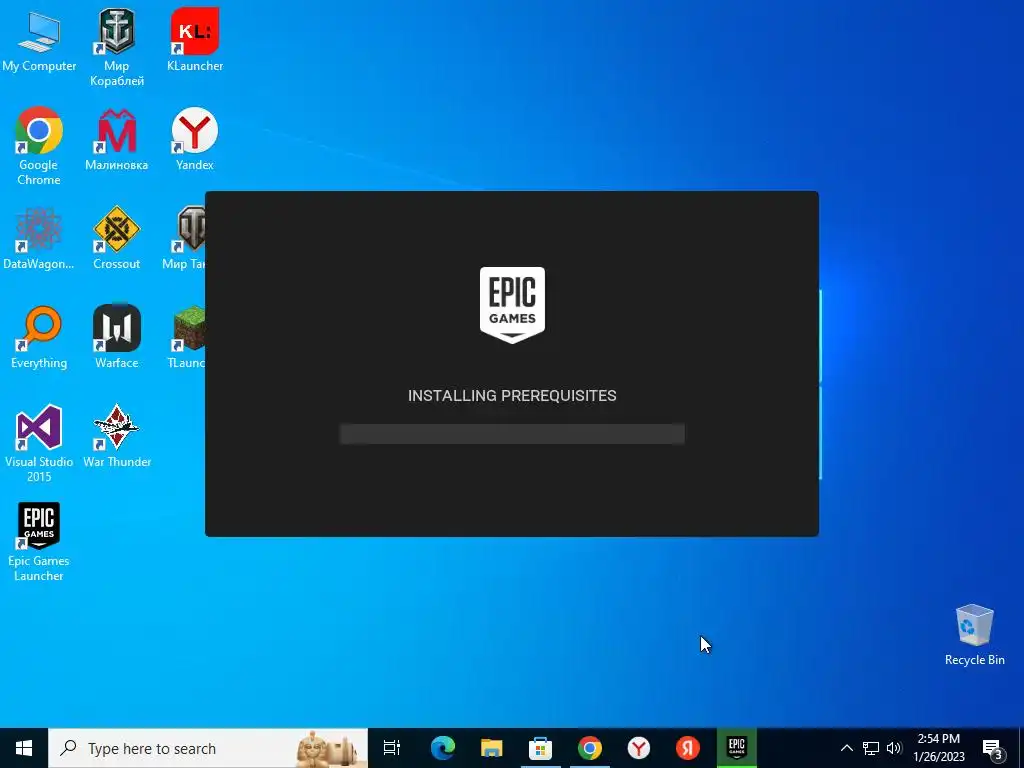Screen dimensions: 1024x768
Task: Open Yandex Browser taskbar icon
Action: coord(638,748)
